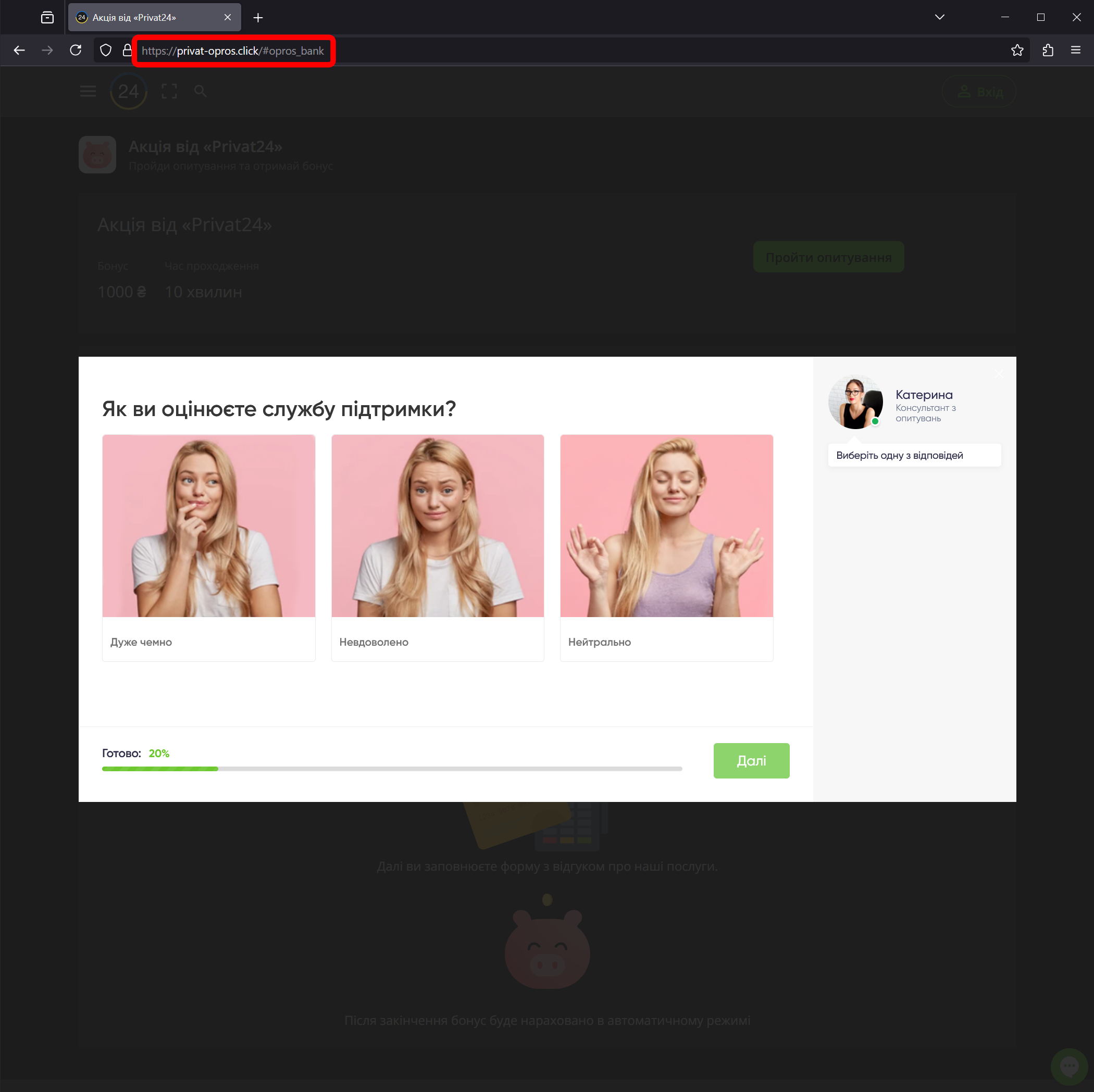The height and width of the screenshot is (1092, 1094).
Task: Click the survey question heading
Action: 279,409
